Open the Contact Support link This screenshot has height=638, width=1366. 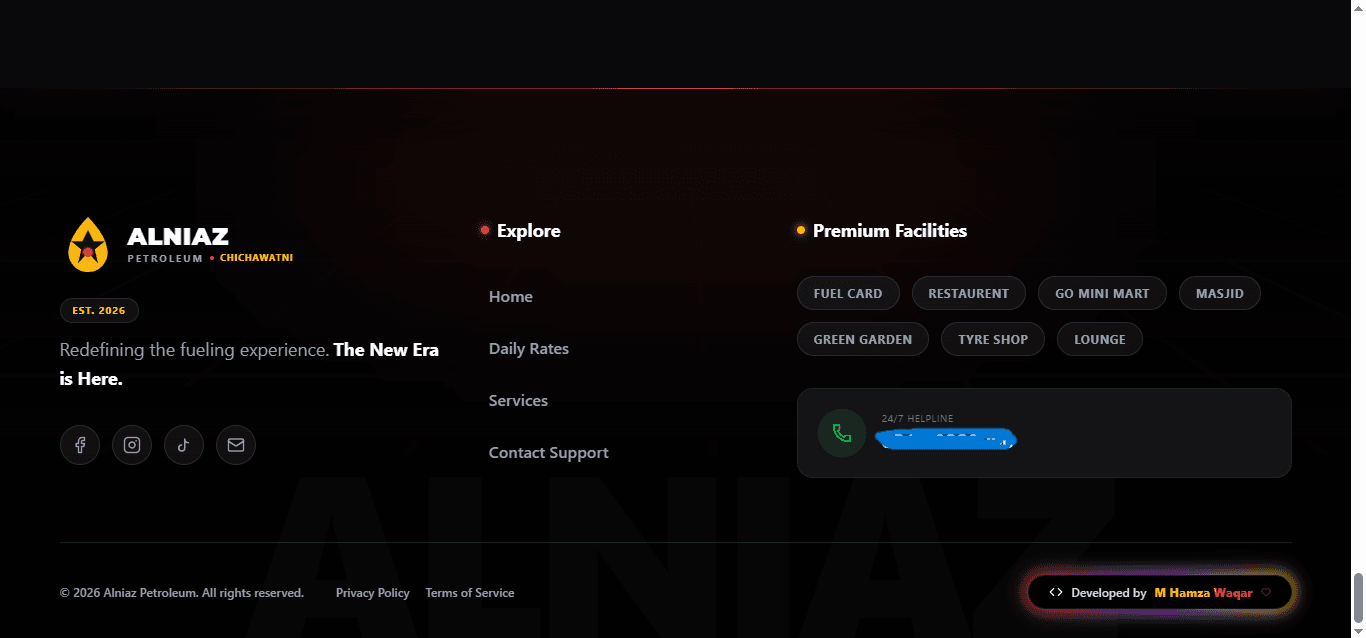click(x=549, y=453)
